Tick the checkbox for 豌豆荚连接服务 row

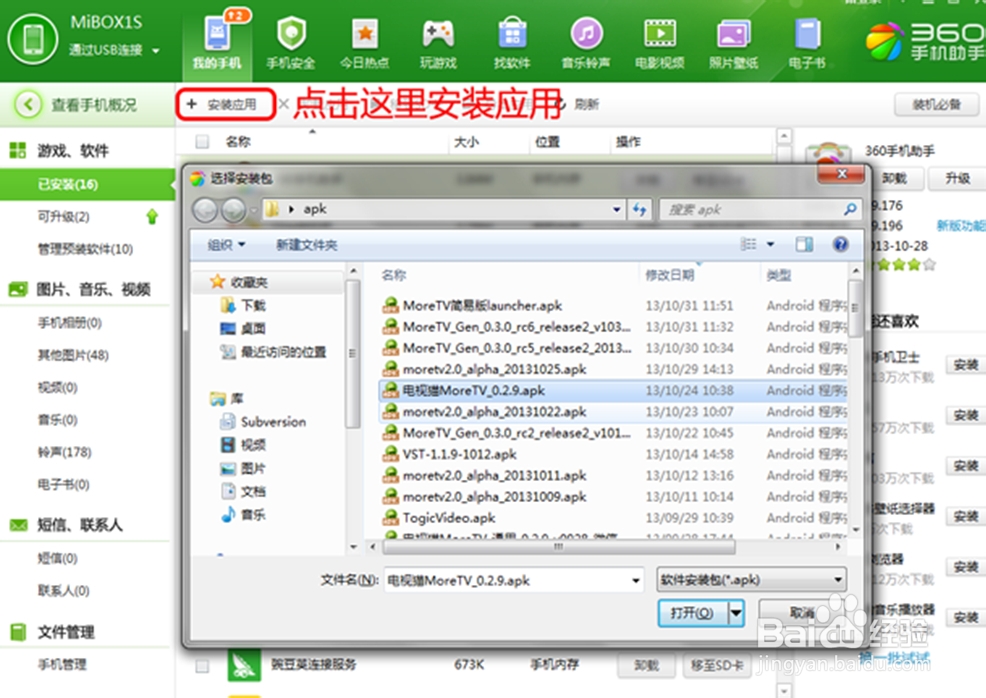click(x=202, y=665)
